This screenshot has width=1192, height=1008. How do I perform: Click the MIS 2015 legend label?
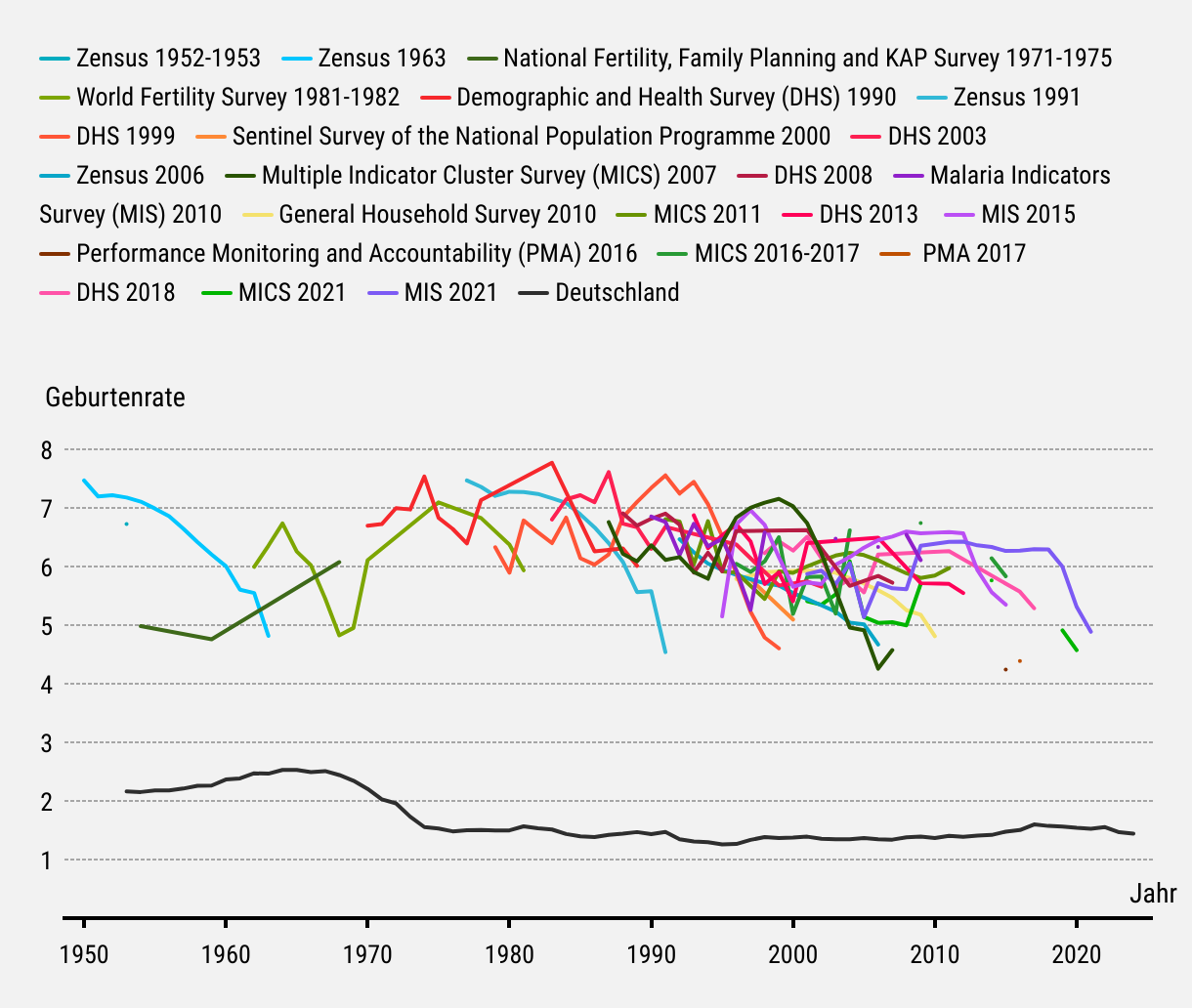point(1028,215)
